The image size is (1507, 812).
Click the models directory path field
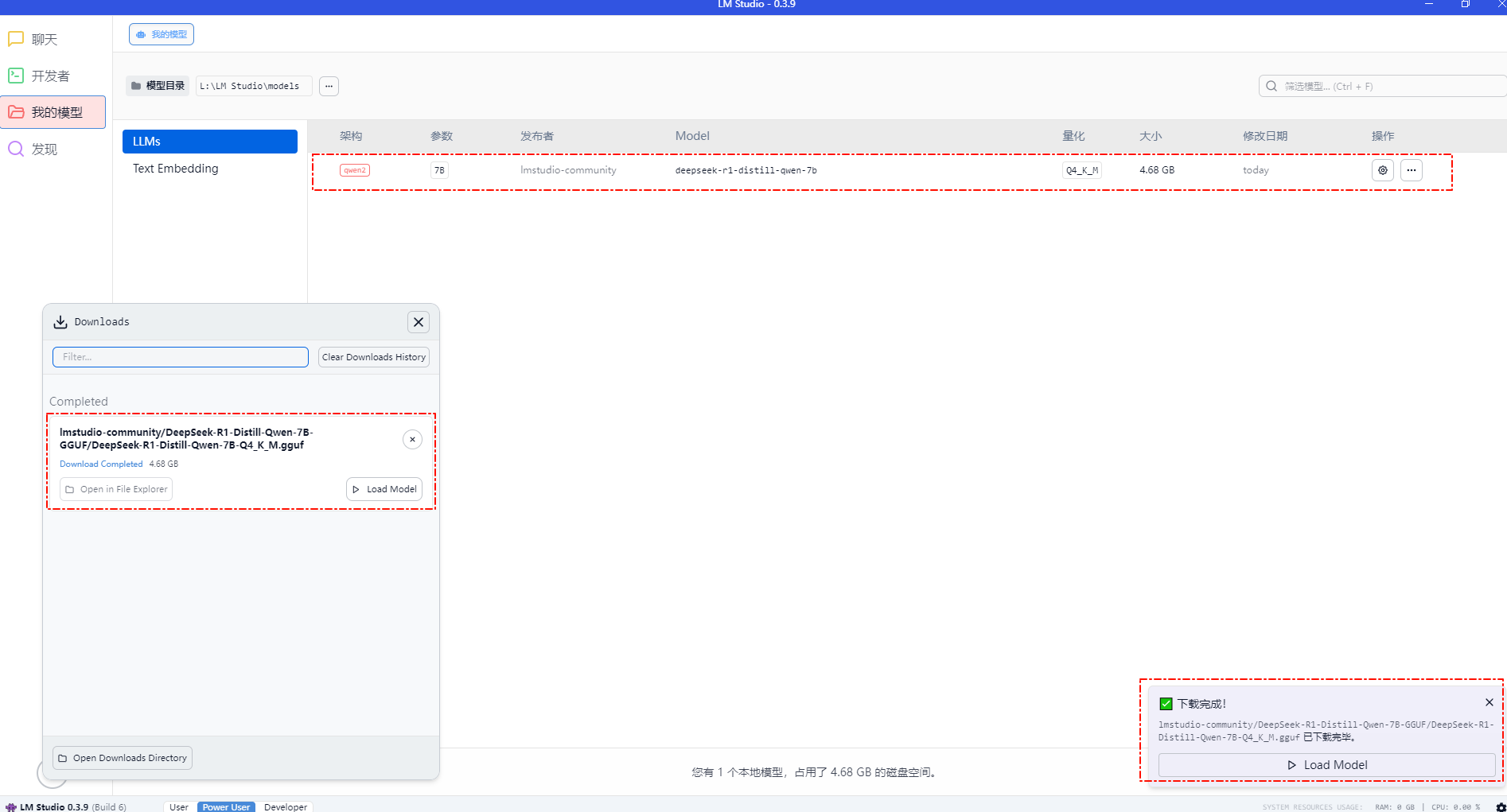click(x=254, y=86)
